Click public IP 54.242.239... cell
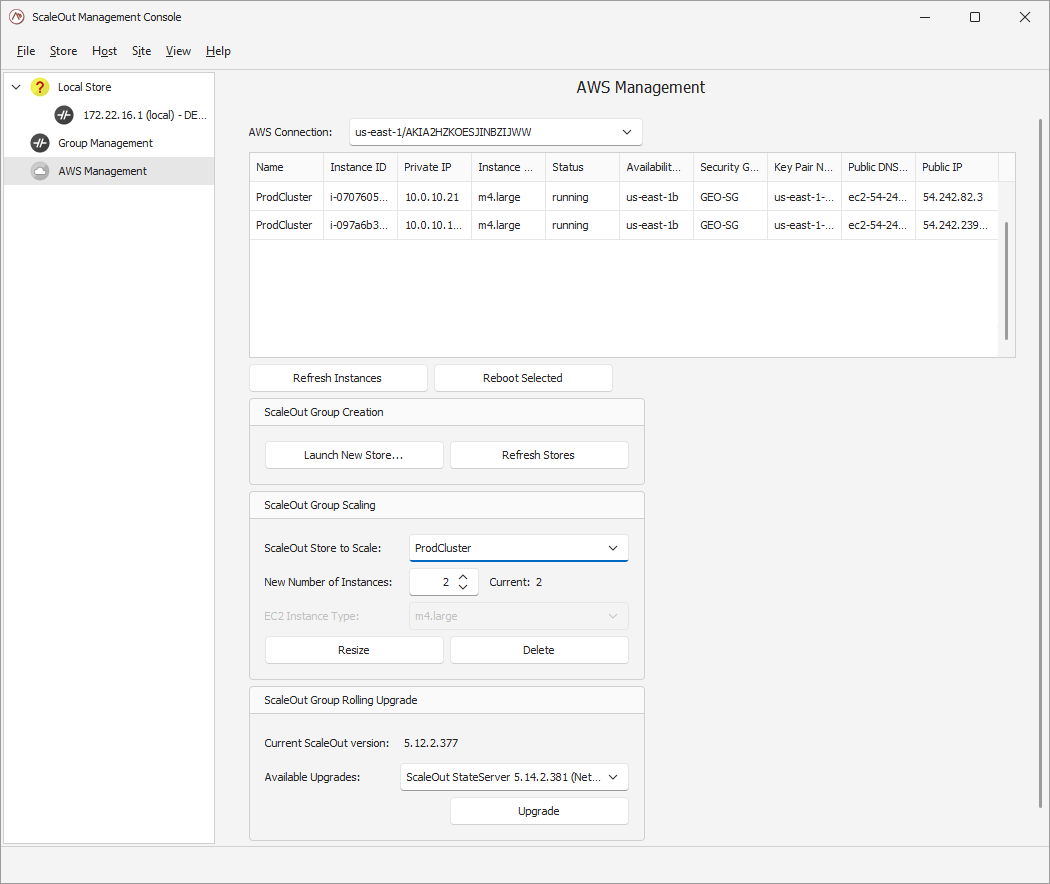Screen dimensions: 1050x884 pos(956,225)
